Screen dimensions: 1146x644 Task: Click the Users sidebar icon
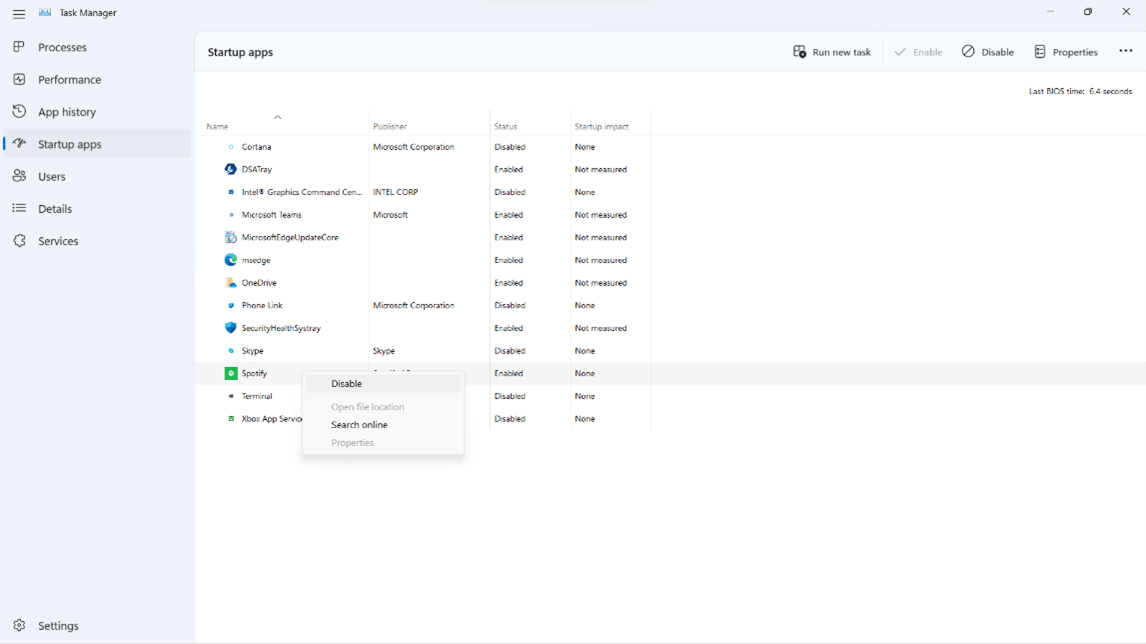(19, 176)
